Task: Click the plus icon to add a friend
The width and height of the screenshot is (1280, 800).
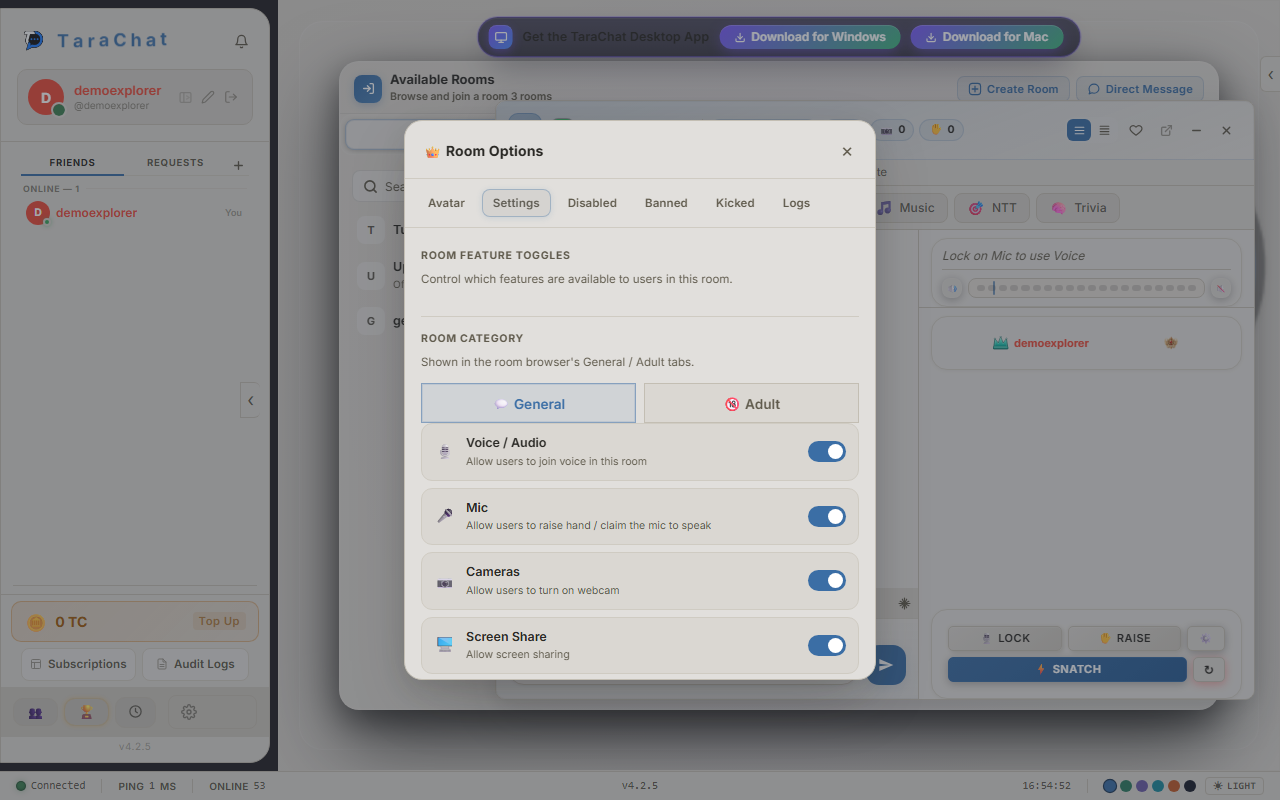Action: coord(238,165)
